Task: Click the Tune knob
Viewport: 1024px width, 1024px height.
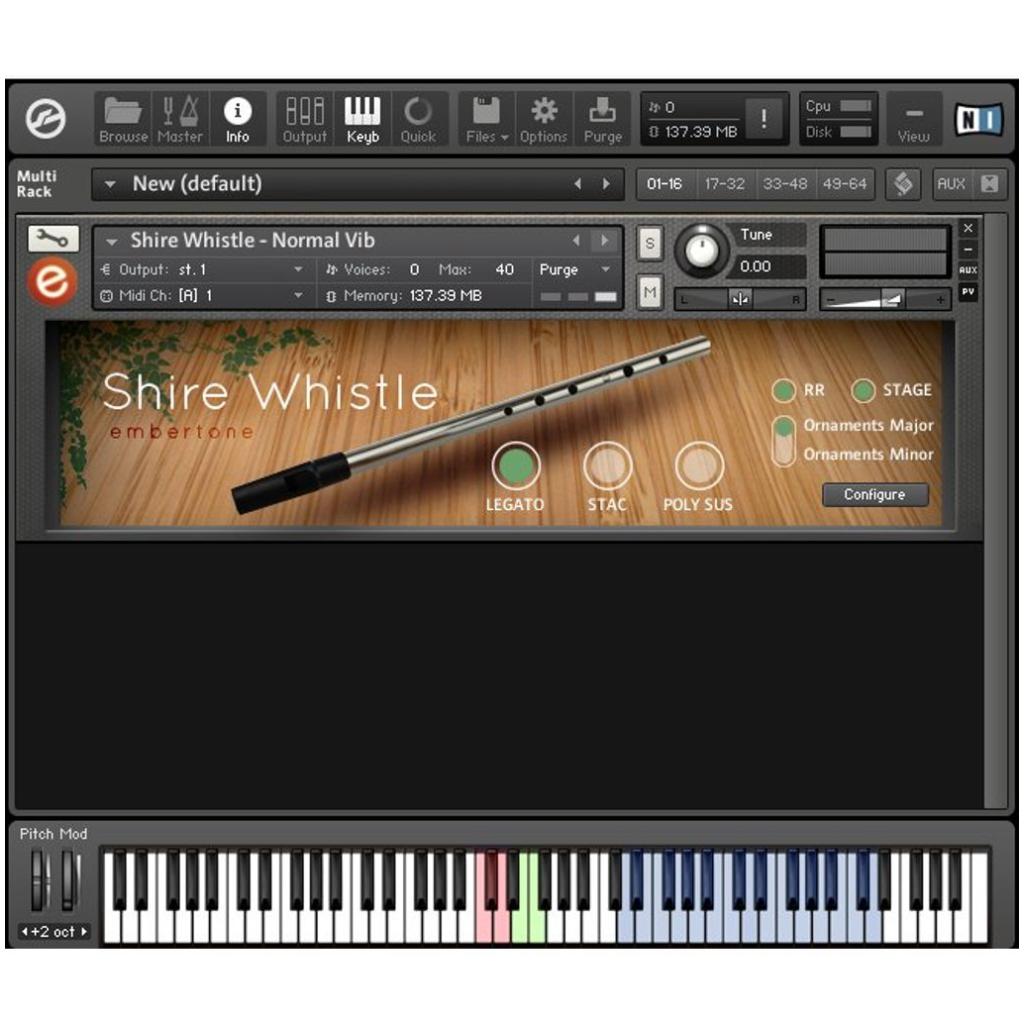Action: (x=702, y=251)
